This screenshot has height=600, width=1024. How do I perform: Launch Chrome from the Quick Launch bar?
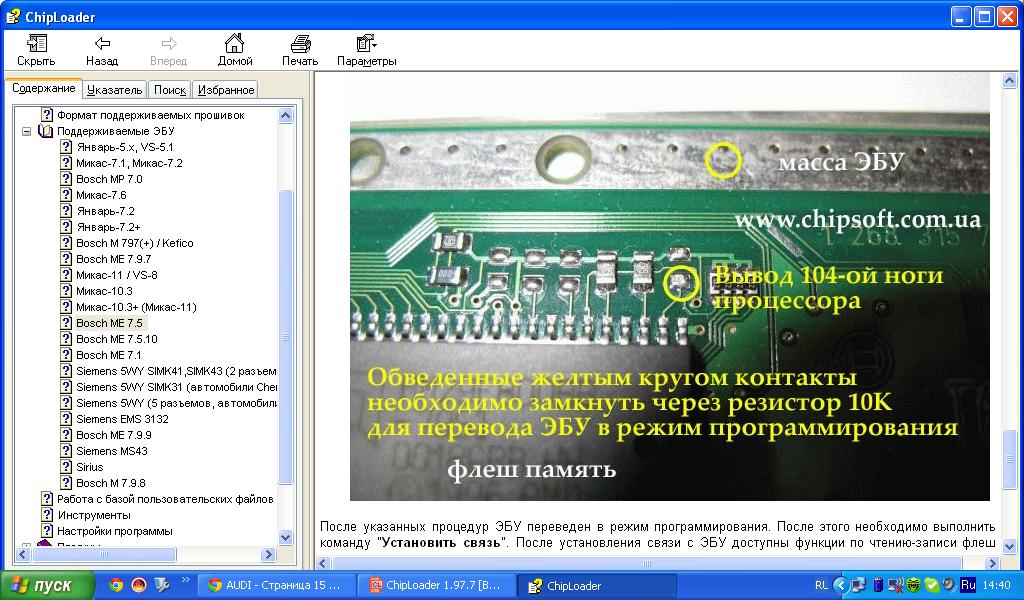[116, 585]
